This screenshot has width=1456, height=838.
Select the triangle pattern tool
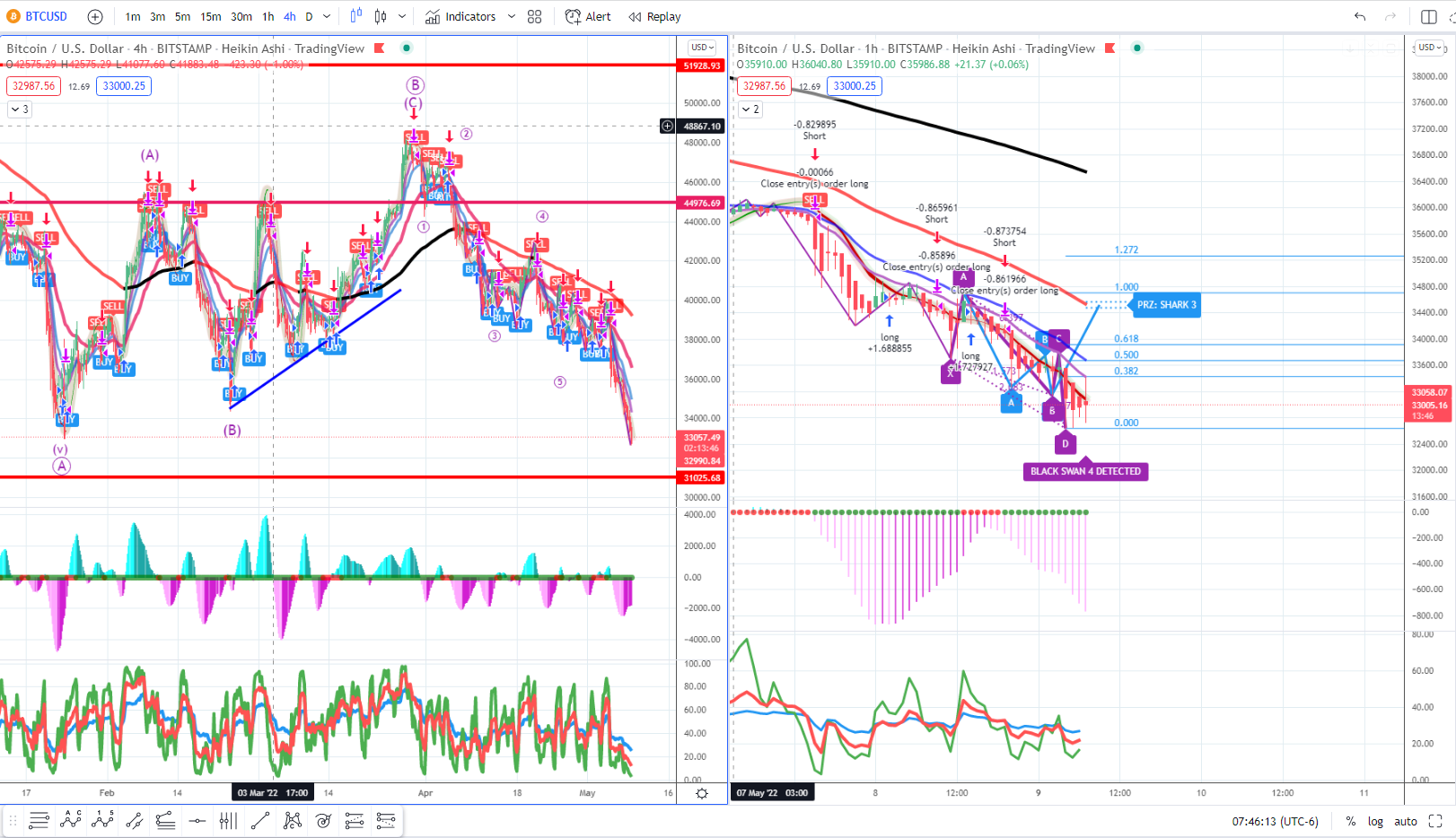293,820
